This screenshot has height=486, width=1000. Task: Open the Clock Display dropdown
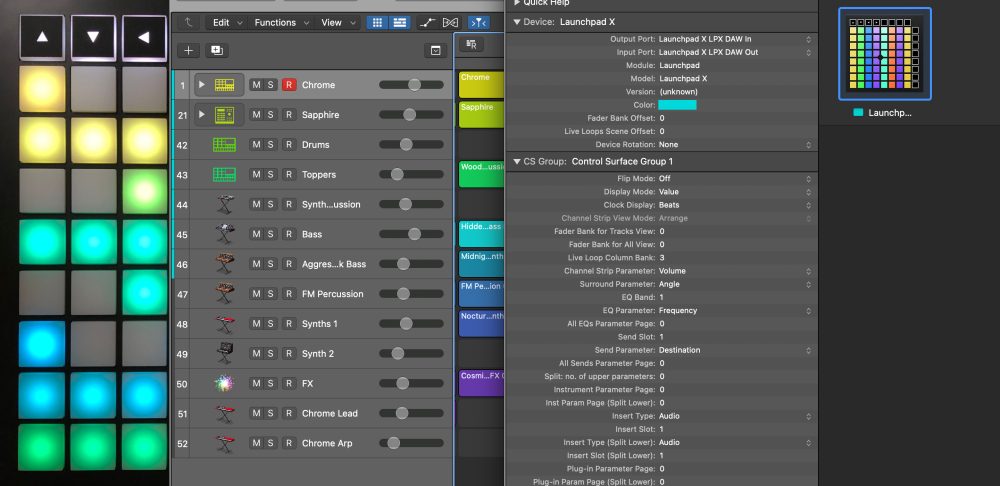tap(735, 205)
